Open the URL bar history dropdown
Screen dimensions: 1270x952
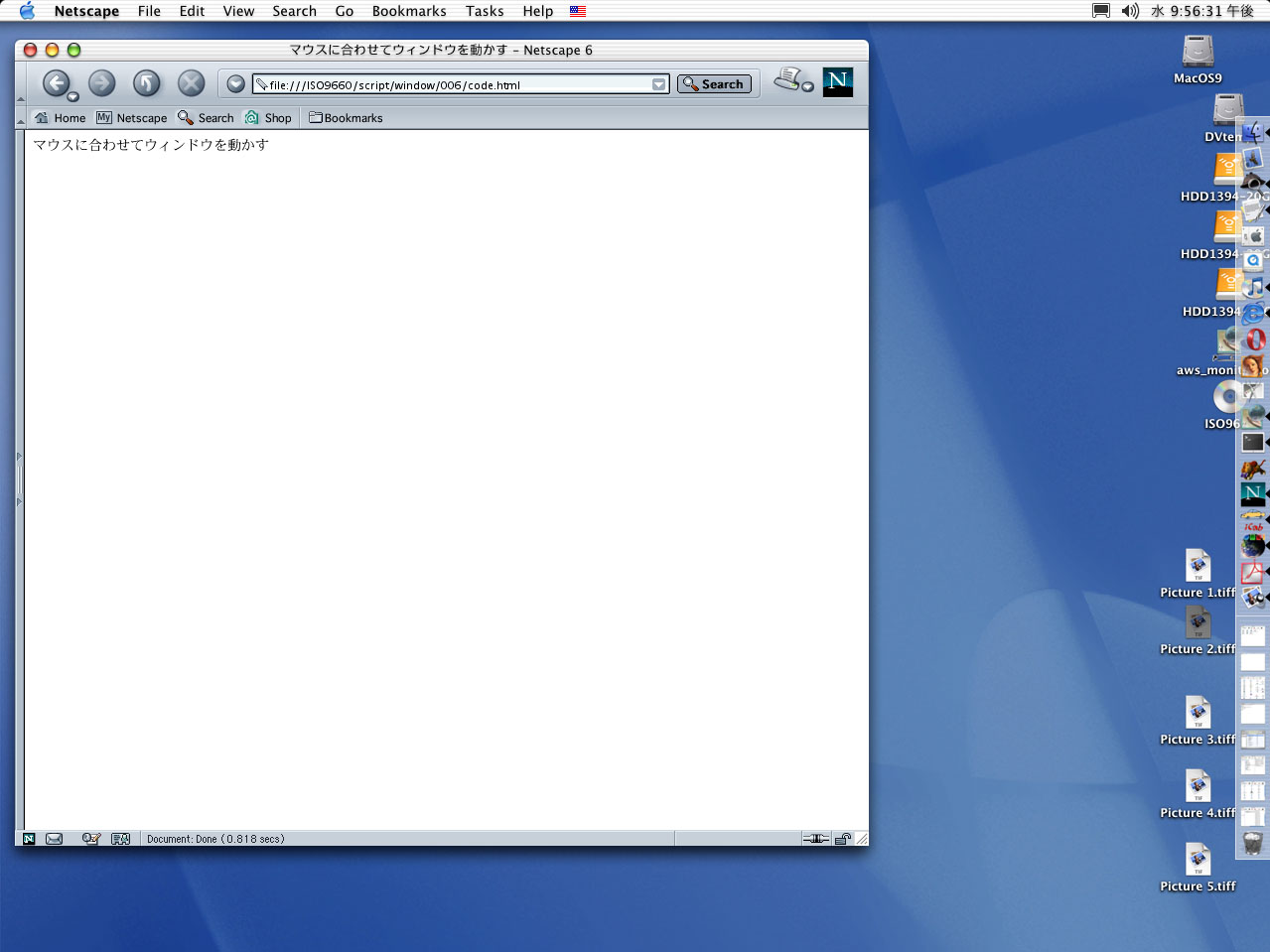[658, 84]
